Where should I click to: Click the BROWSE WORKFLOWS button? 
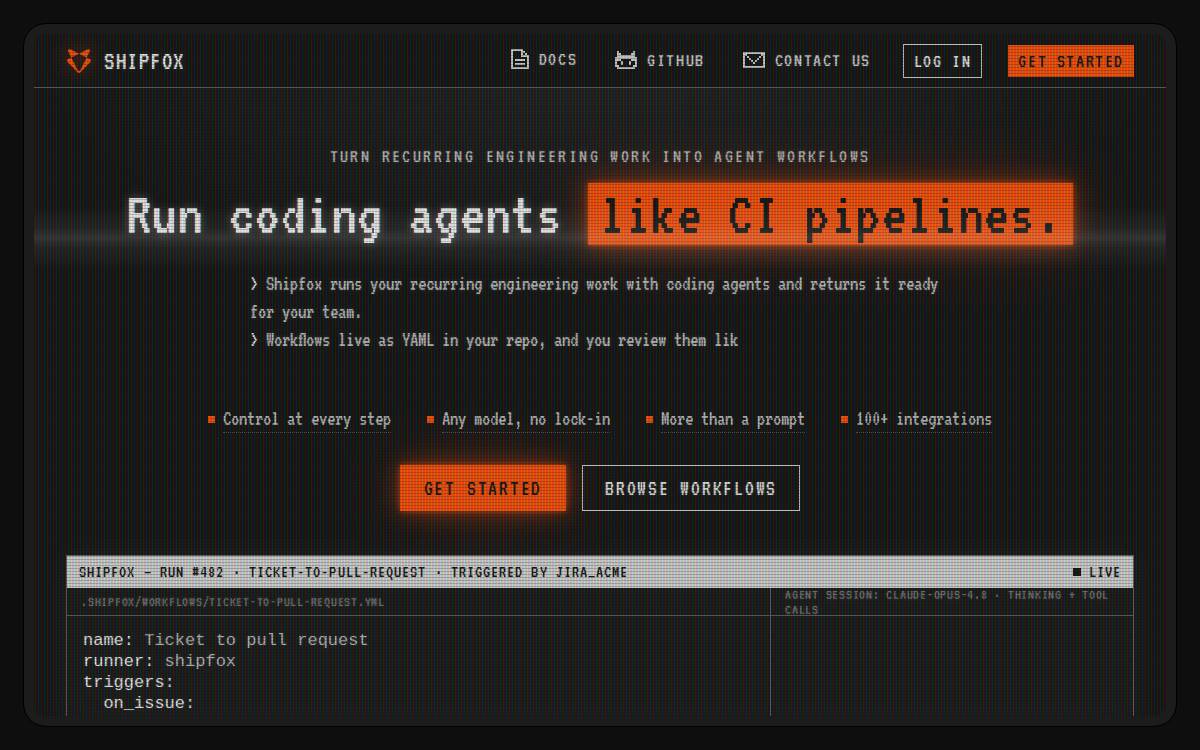[x=691, y=488]
